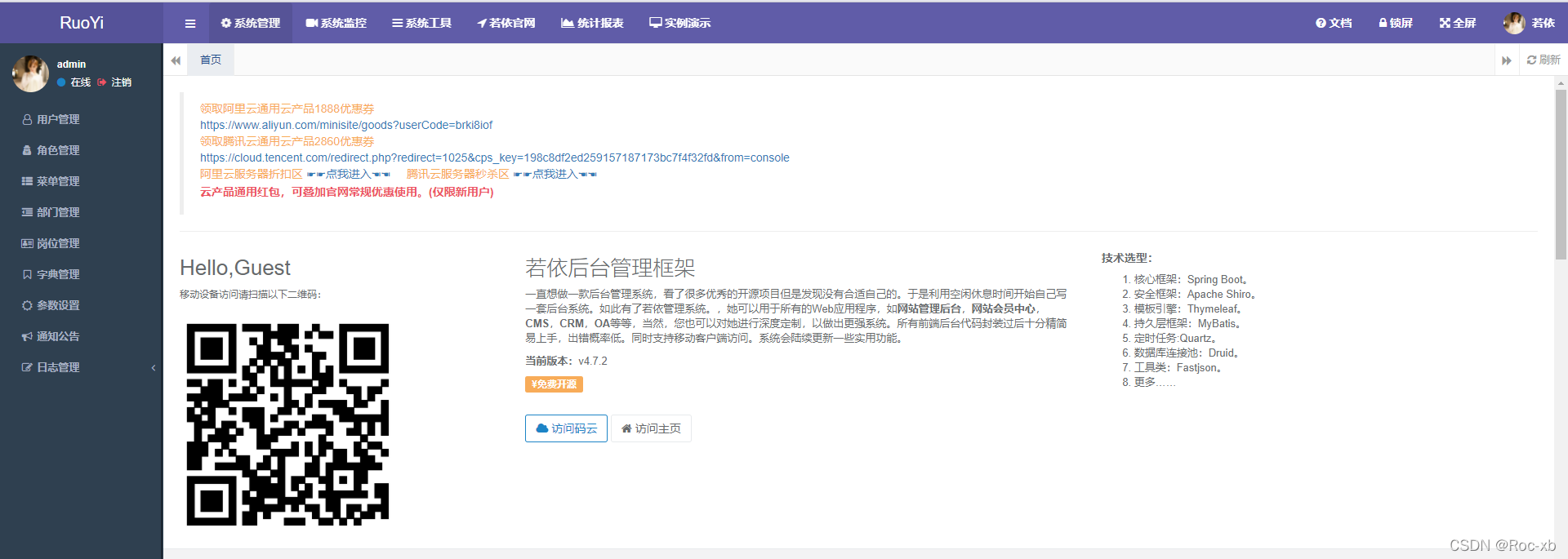Click the RuoYi logo text
The image size is (1568, 559).
(x=82, y=23)
